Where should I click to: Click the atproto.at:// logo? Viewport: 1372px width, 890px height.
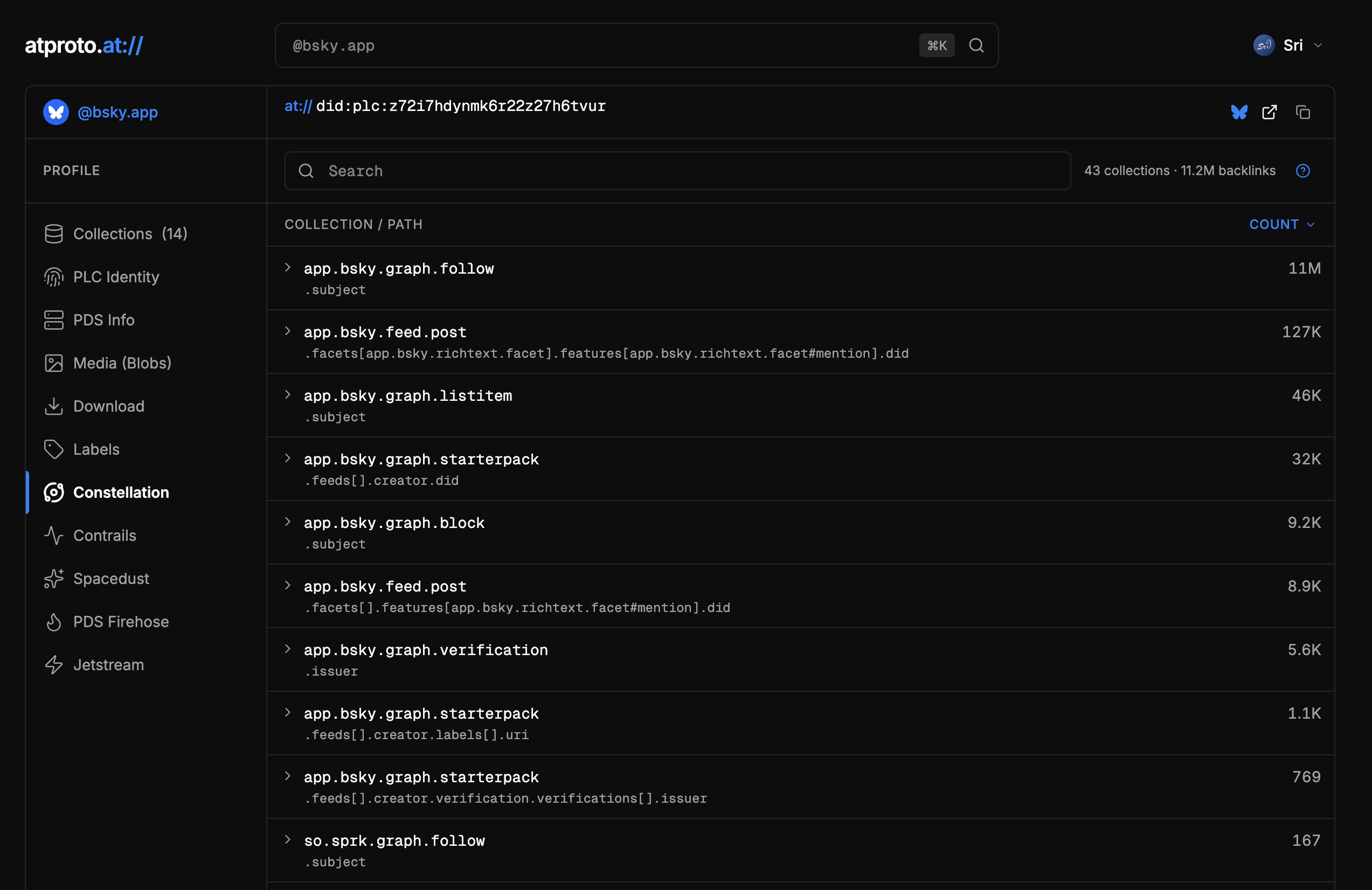pos(84,46)
